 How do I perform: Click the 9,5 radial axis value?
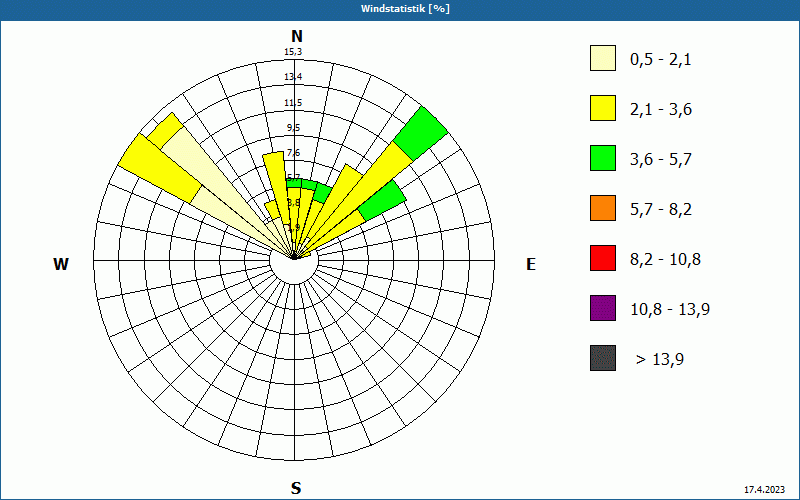(x=293, y=128)
